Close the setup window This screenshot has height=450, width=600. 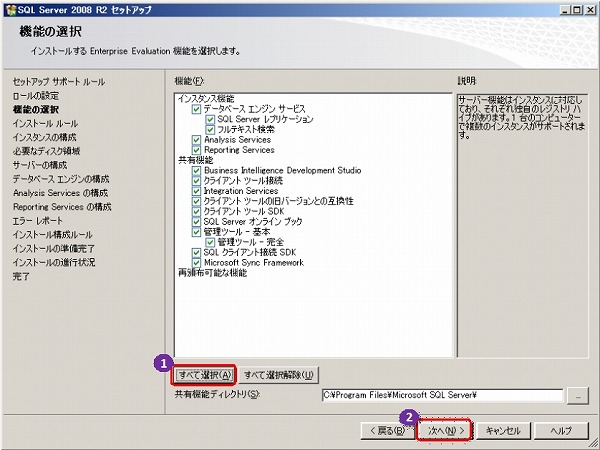(x=590, y=10)
